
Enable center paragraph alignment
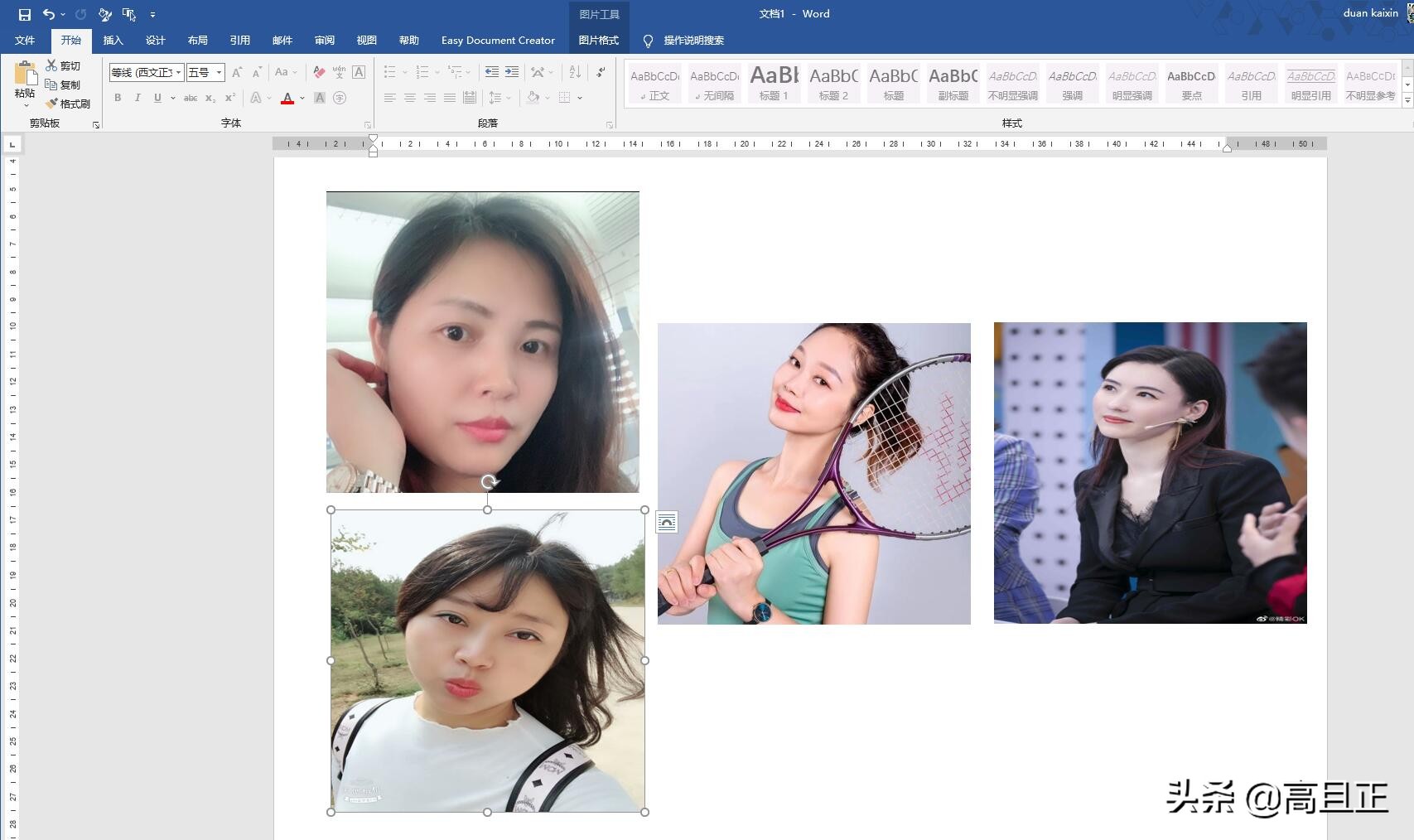point(409,98)
